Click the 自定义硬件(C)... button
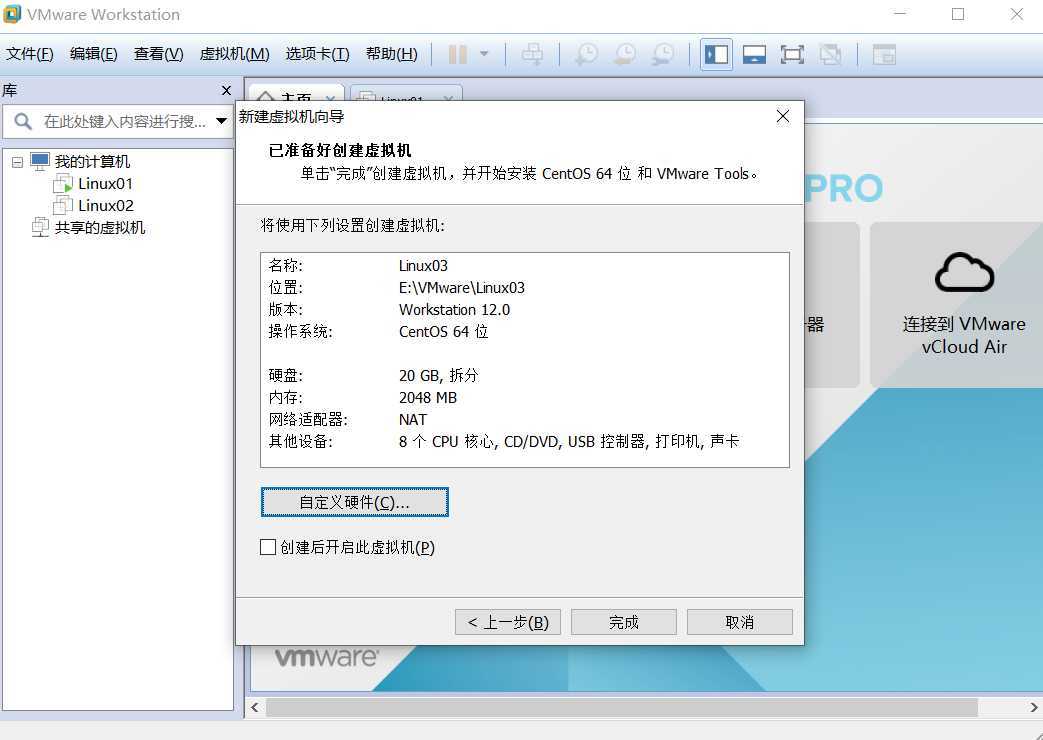Viewport: 1043px width, 740px height. (355, 502)
